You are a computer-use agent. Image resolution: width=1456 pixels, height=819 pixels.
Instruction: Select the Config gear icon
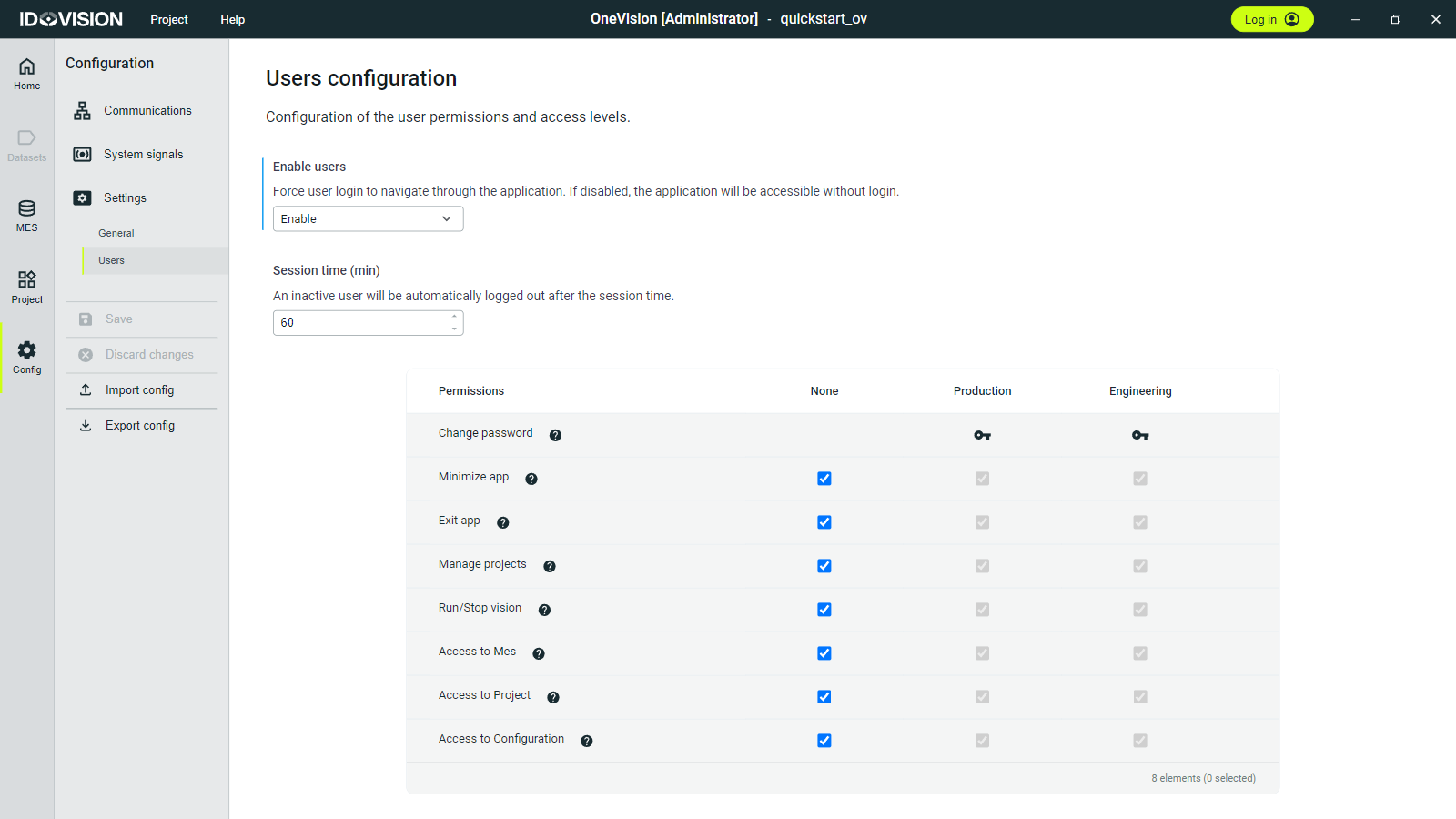click(x=26, y=357)
